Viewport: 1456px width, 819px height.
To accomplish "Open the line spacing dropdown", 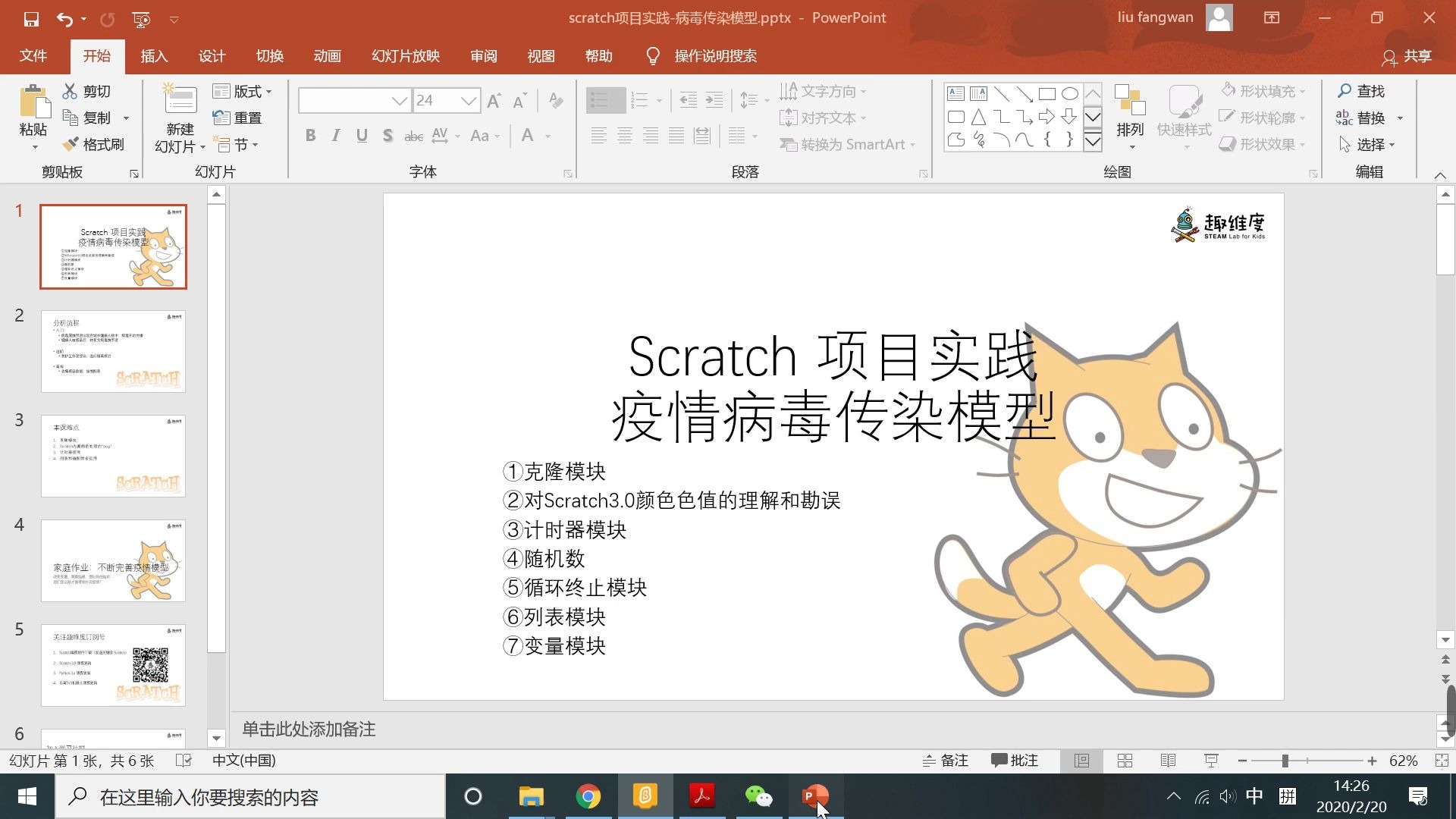I will coord(754,99).
